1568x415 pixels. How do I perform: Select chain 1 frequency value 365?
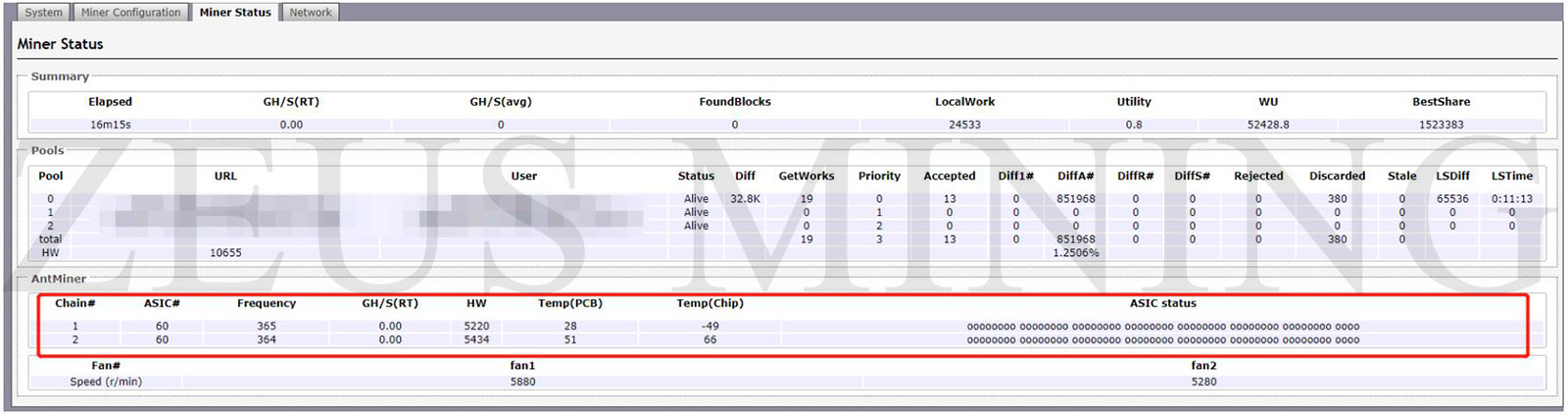point(267,326)
